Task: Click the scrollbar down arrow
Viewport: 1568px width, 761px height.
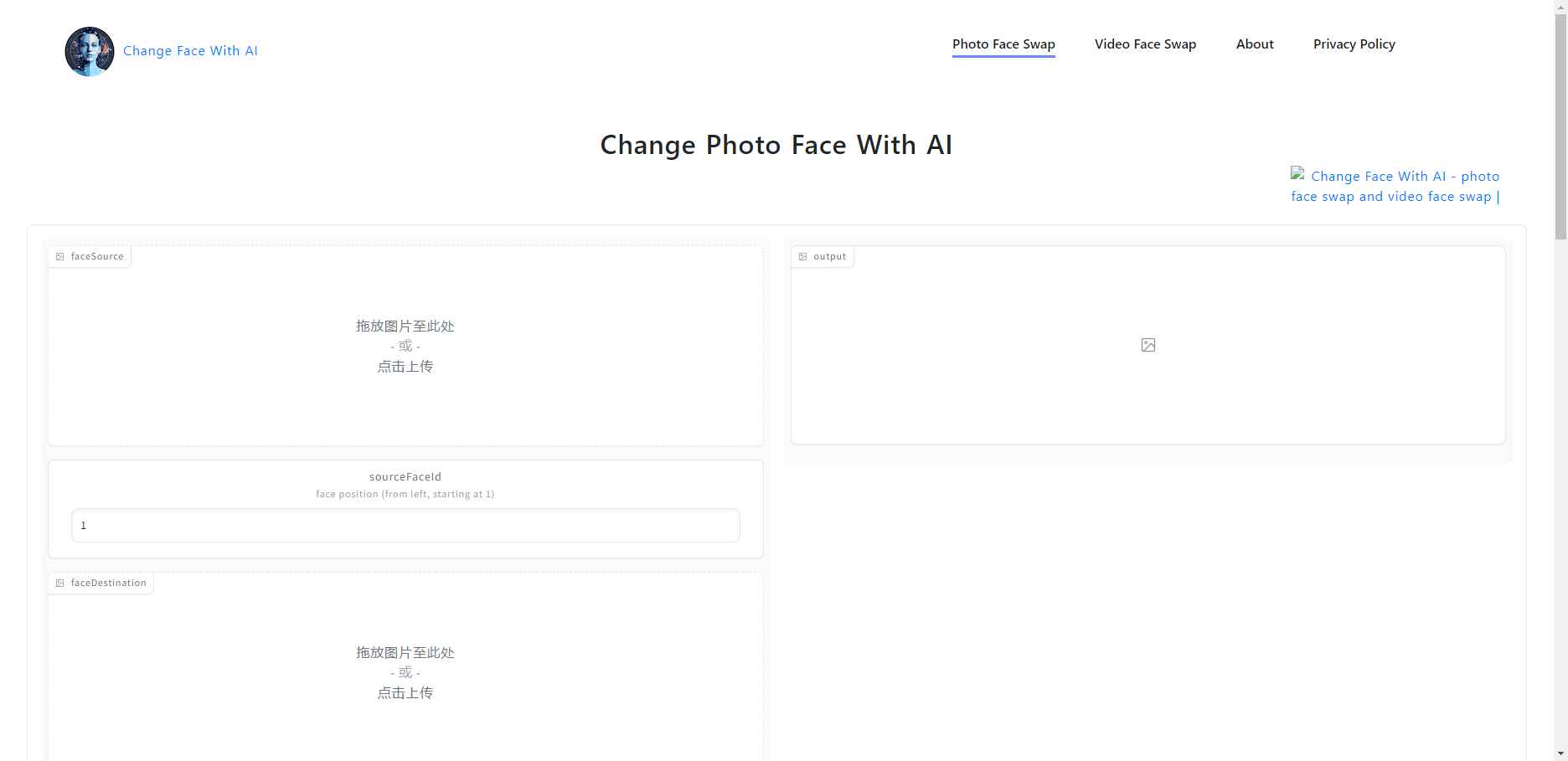Action: (1560, 753)
